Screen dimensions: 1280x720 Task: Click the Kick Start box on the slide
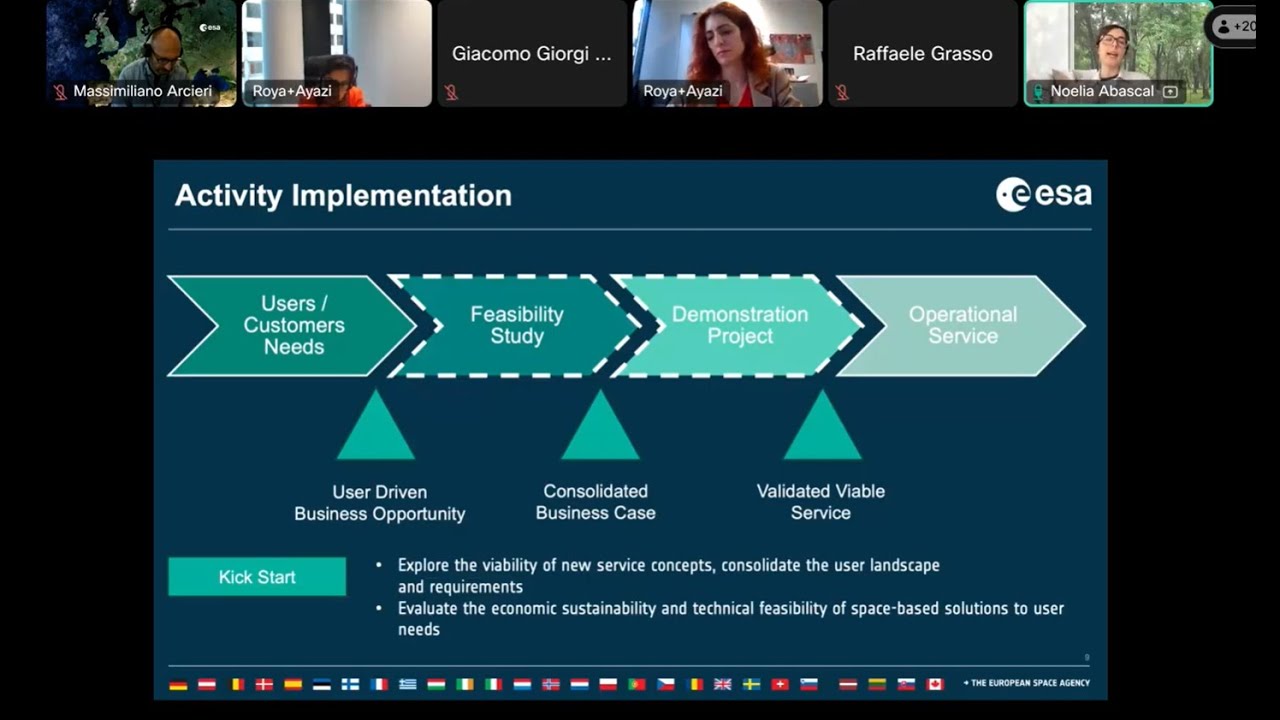tap(257, 577)
